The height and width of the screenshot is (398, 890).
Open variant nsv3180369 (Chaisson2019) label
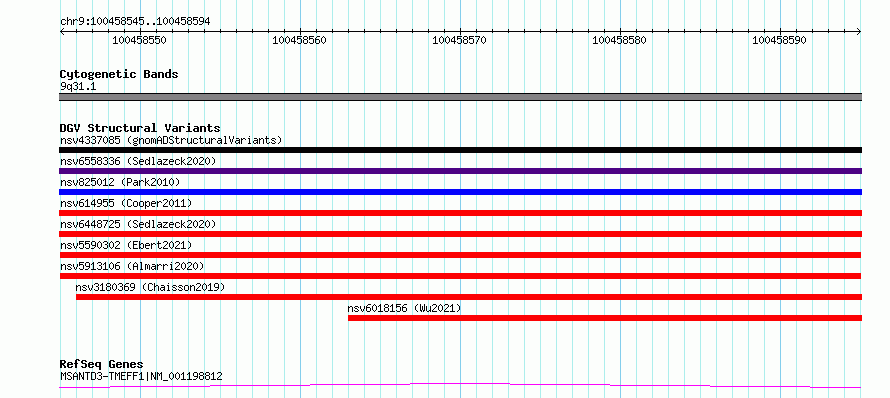(x=150, y=287)
